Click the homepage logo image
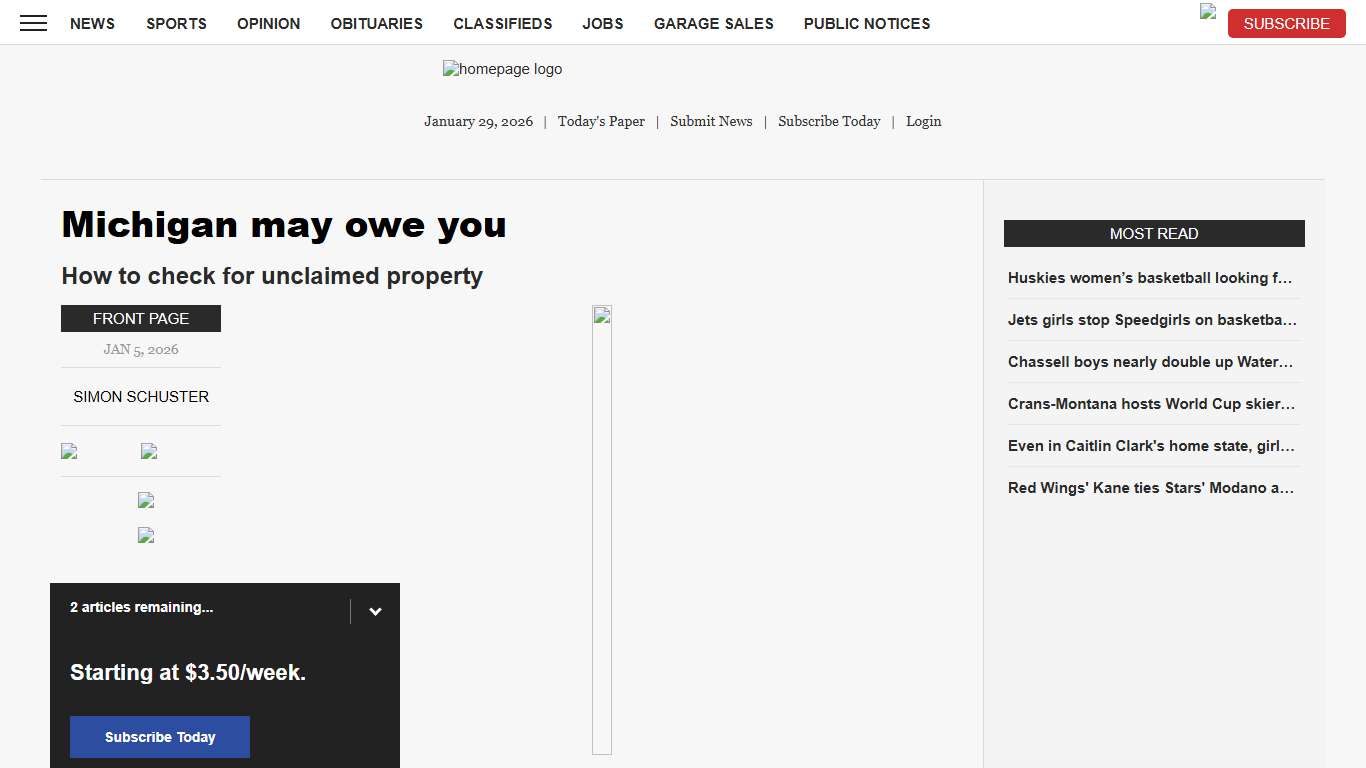The height and width of the screenshot is (768, 1366). (x=502, y=69)
